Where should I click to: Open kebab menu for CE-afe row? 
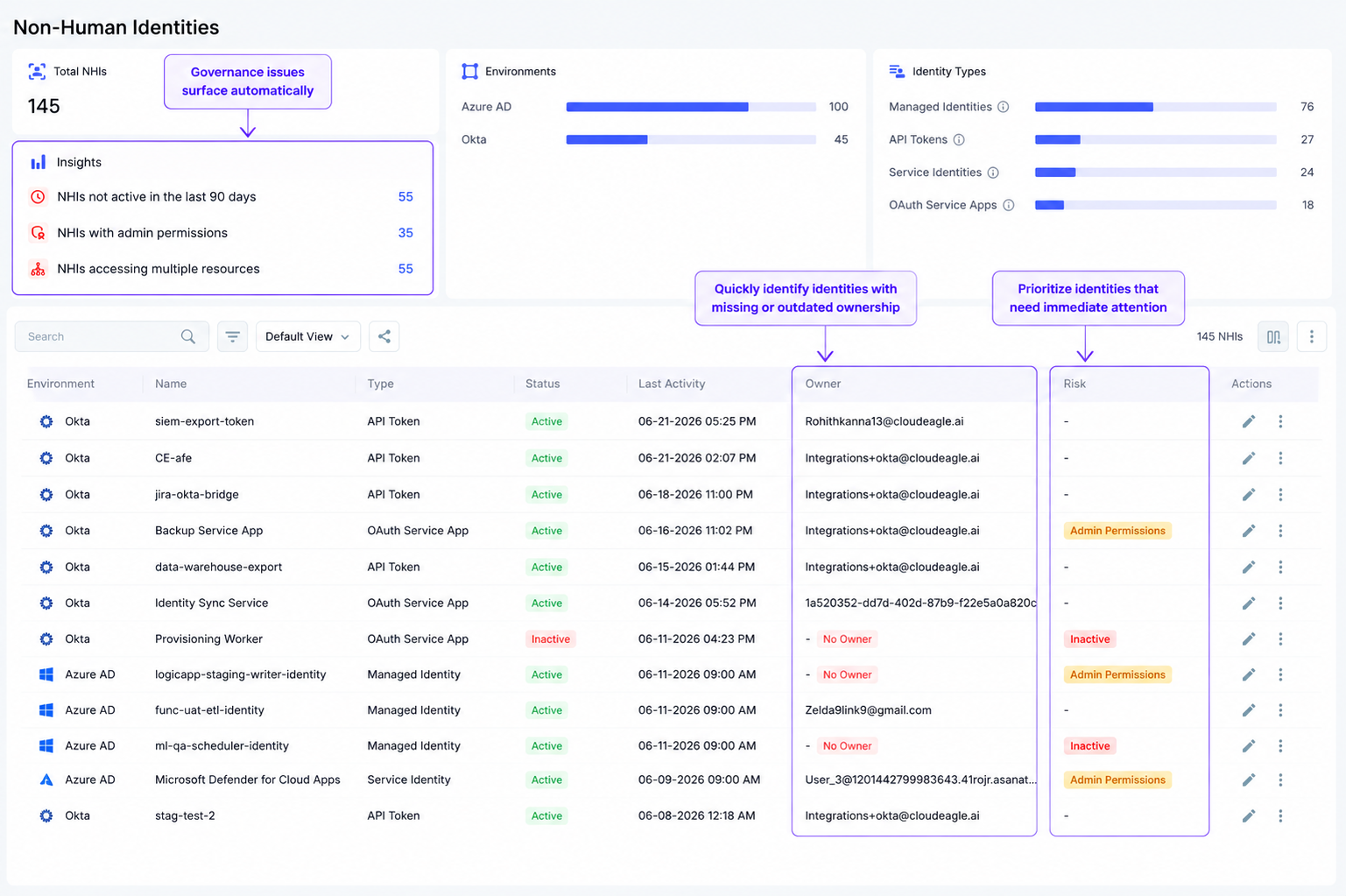1280,458
